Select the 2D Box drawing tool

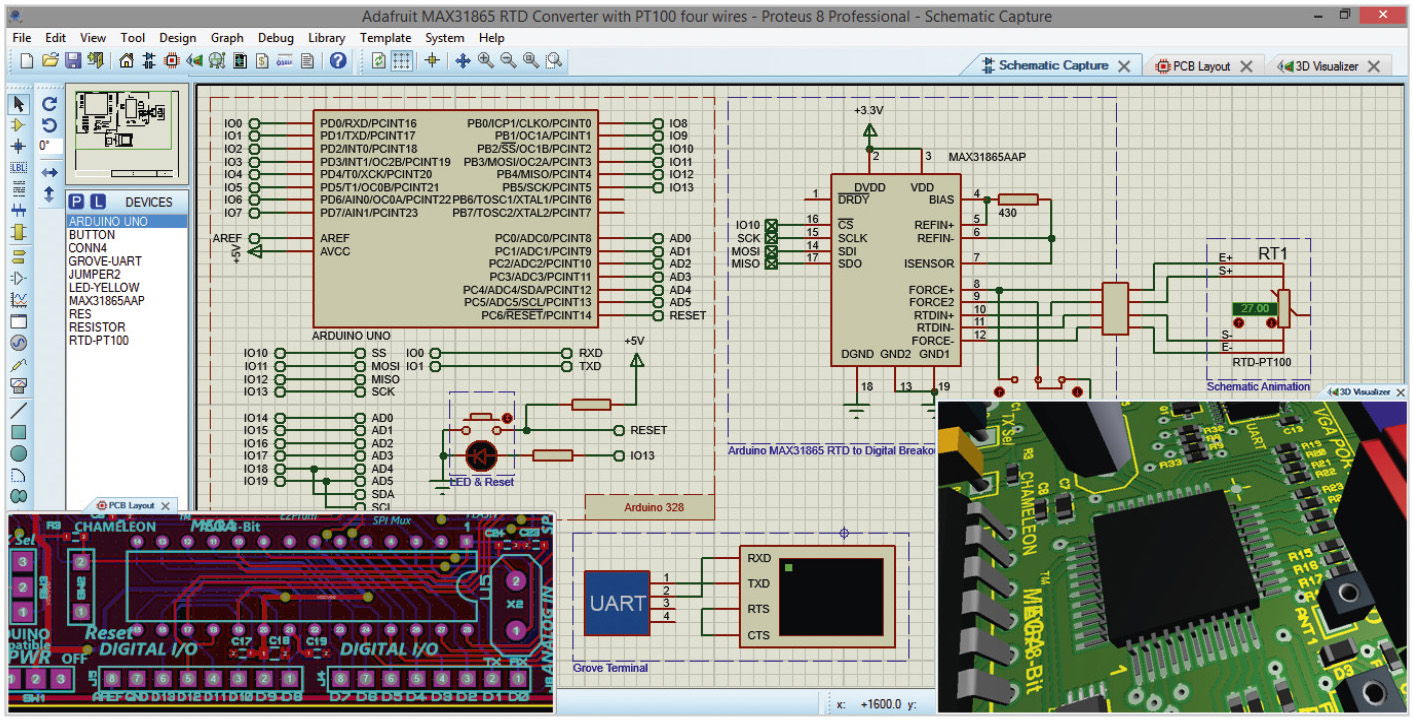coord(18,432)
